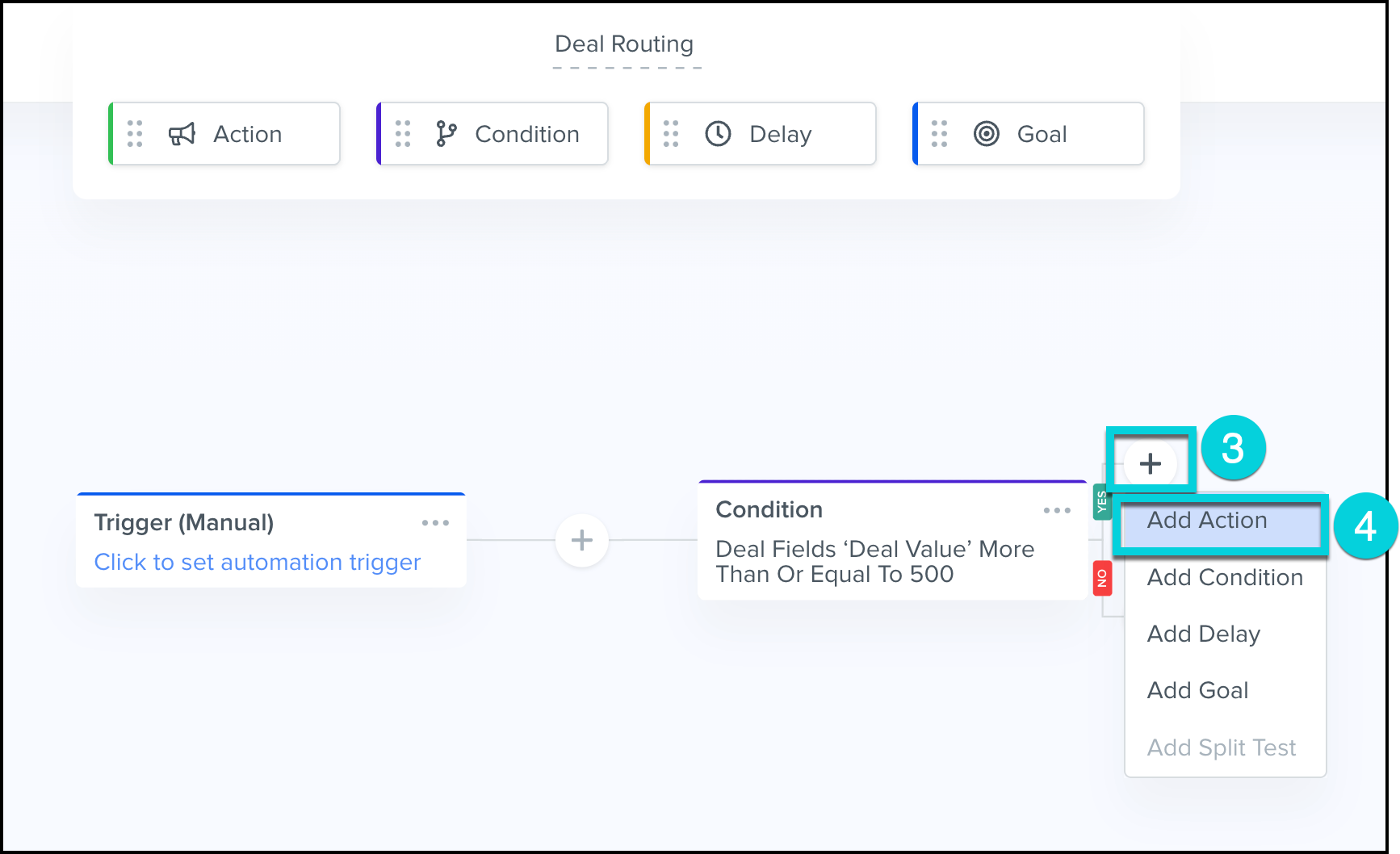Select Add Action from the menu

click(1207, 521)
